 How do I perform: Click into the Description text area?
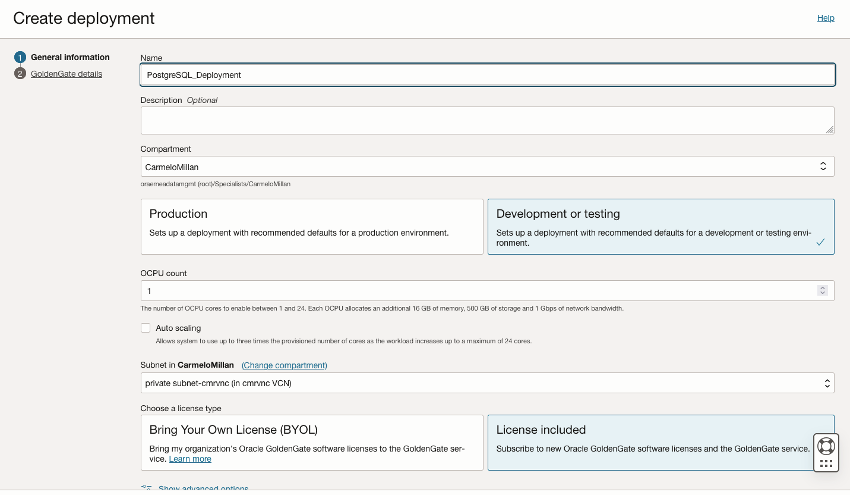[x=487, y=120]
